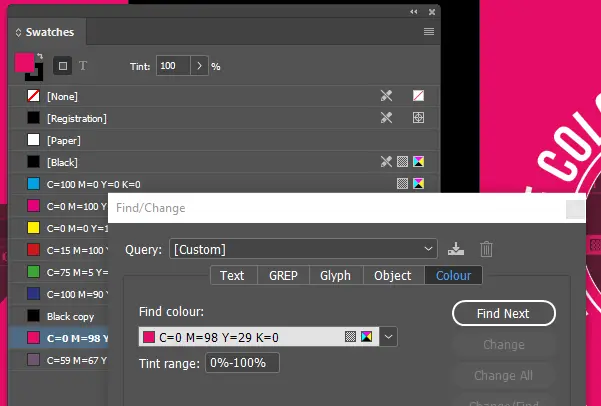The height and width of the screenshot is (406, 601).
Task: Click Registration swatch crosshair icon
Action: [x=418, y=118]
